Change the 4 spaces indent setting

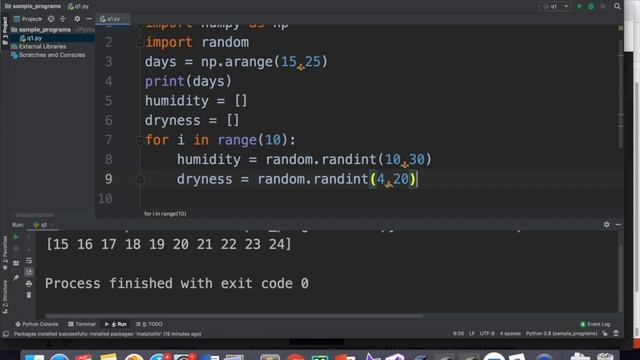510,334
